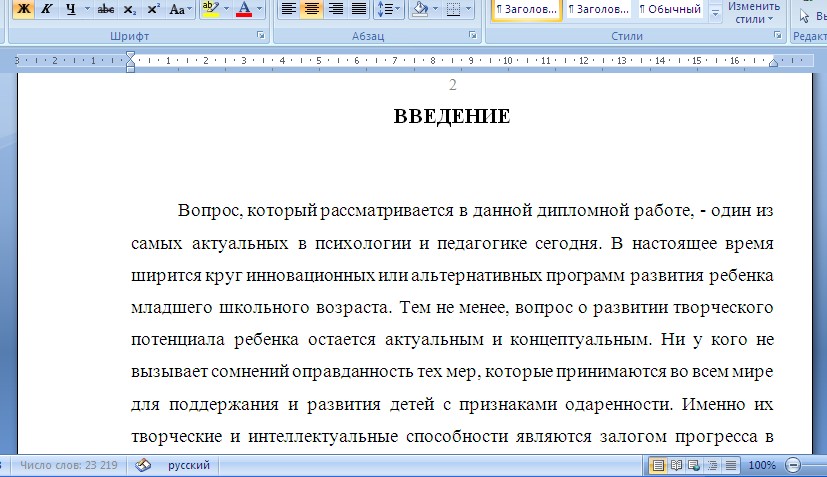This screenshot has height=477, width=827.
Task: Apply superscript formatting
Action: [153, 9]
